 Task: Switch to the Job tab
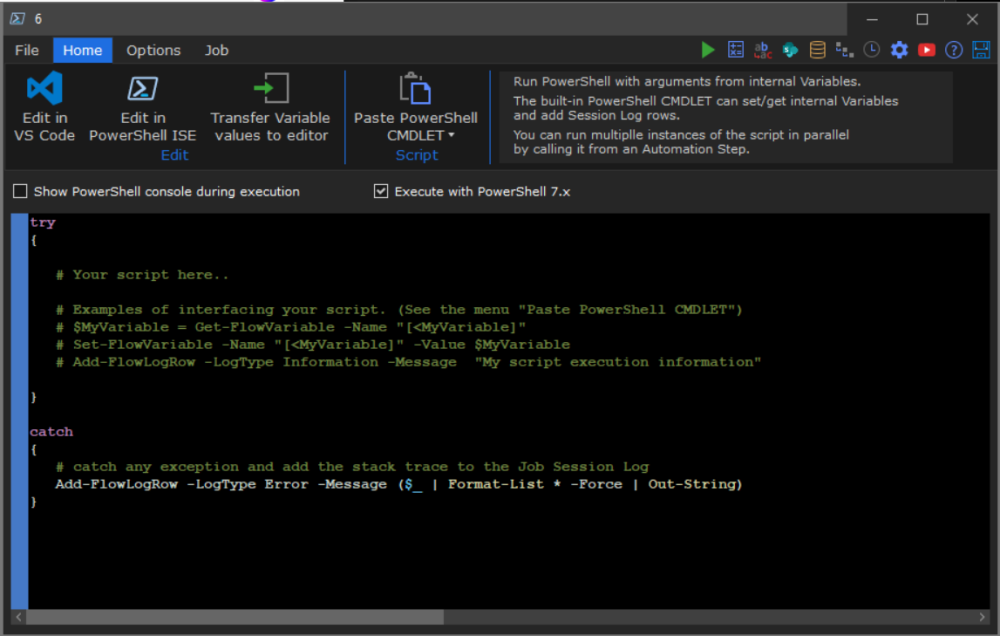tap(216, 50)
